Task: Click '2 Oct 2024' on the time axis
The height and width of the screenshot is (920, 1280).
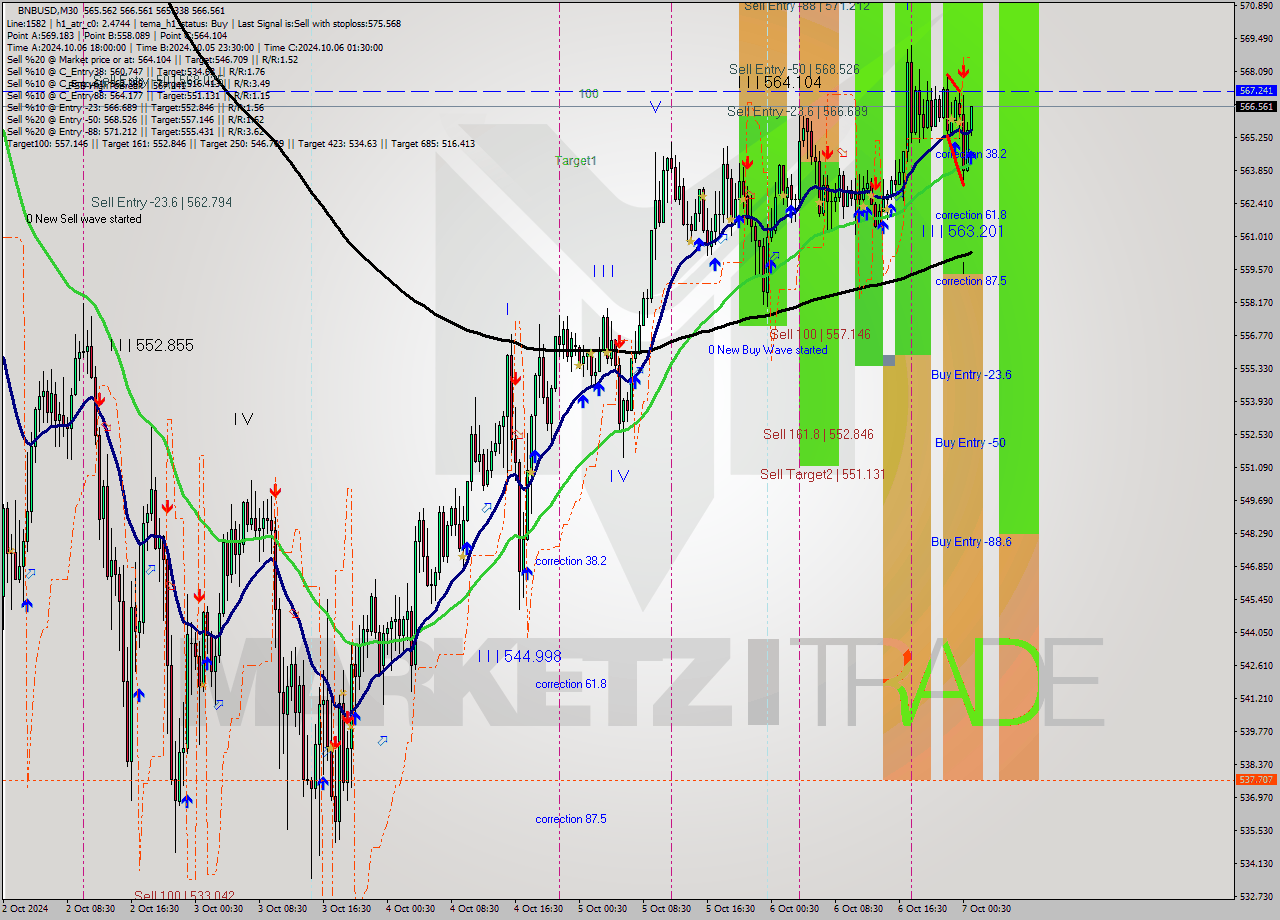Action: click(x=27, y=909)
